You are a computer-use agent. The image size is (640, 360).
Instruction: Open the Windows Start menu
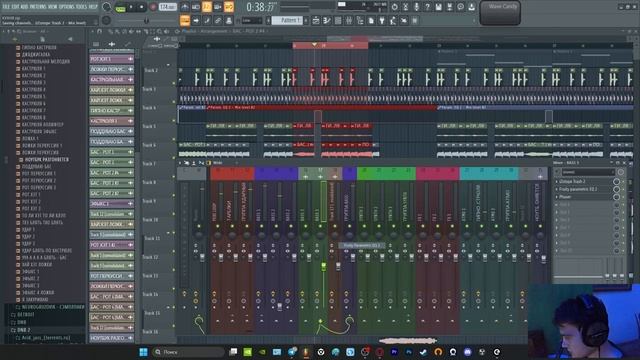143,351
